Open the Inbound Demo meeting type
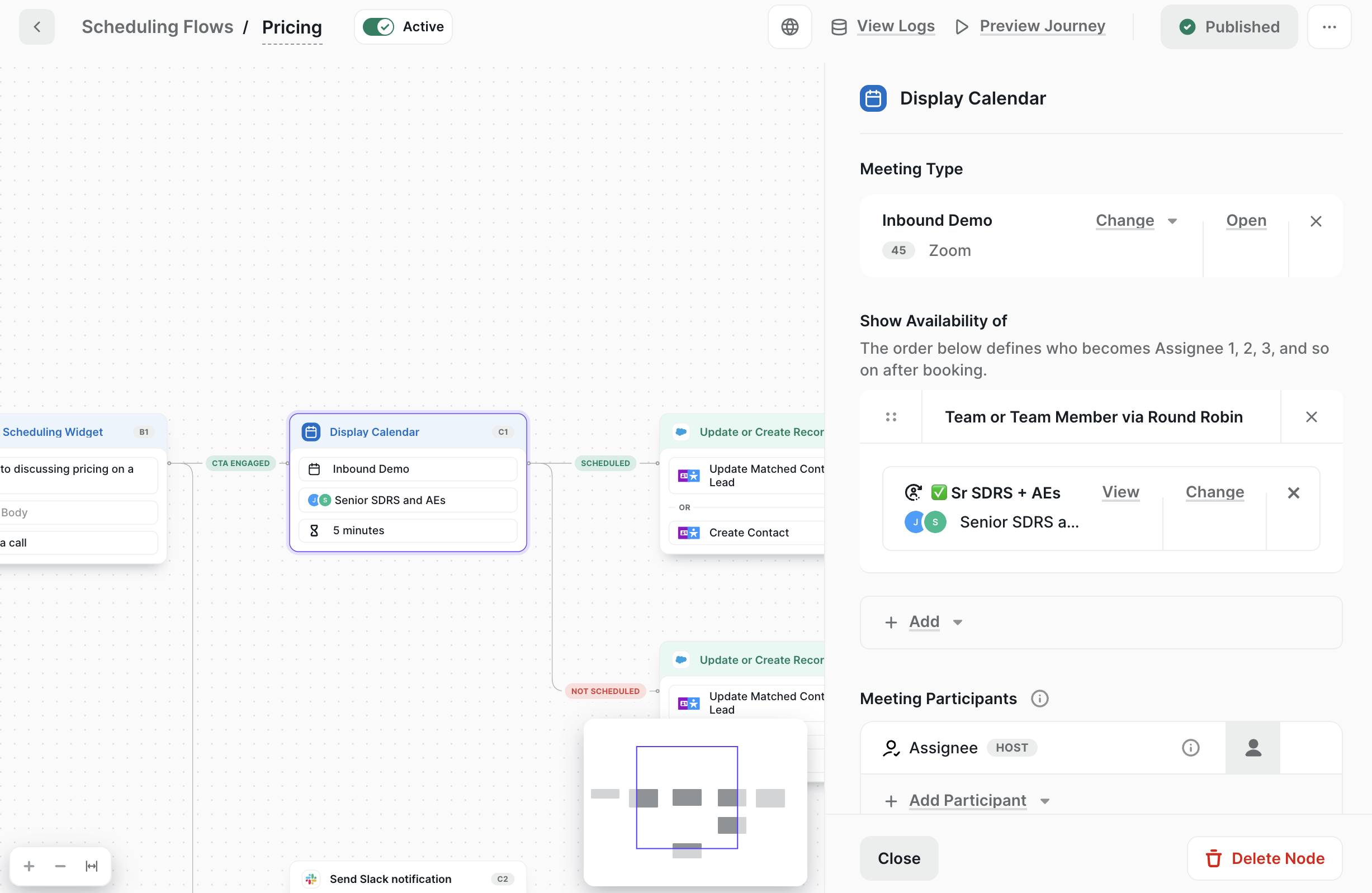 (1246, 221)
